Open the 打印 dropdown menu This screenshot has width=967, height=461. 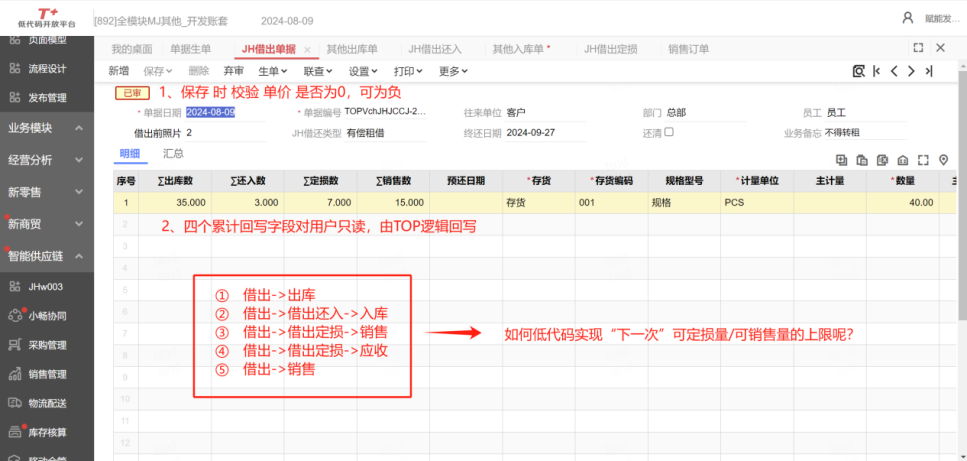coord(408,71)
